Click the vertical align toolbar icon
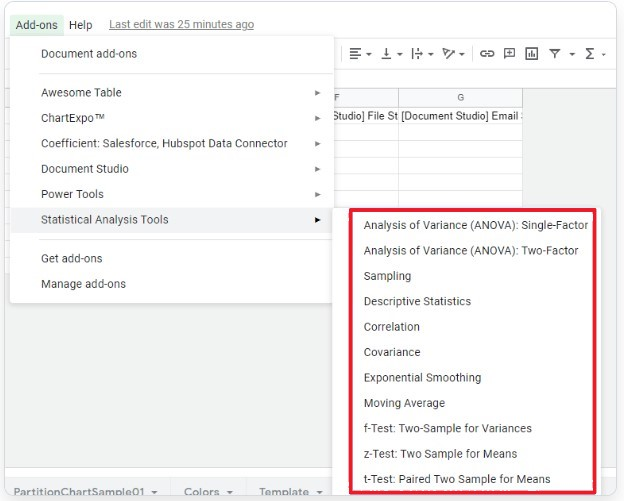The height and width of the screenshot is (501, 624). [x=386, y=54]
